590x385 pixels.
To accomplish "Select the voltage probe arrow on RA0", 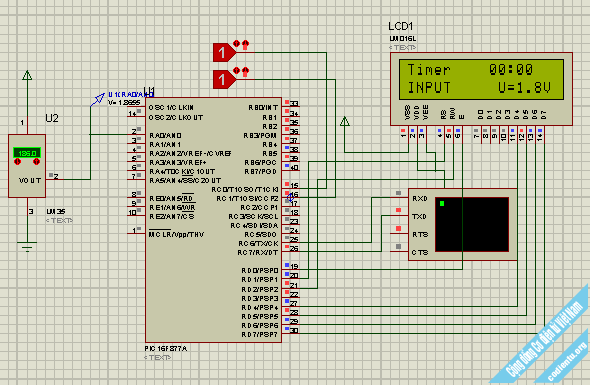I will point(97,100).
